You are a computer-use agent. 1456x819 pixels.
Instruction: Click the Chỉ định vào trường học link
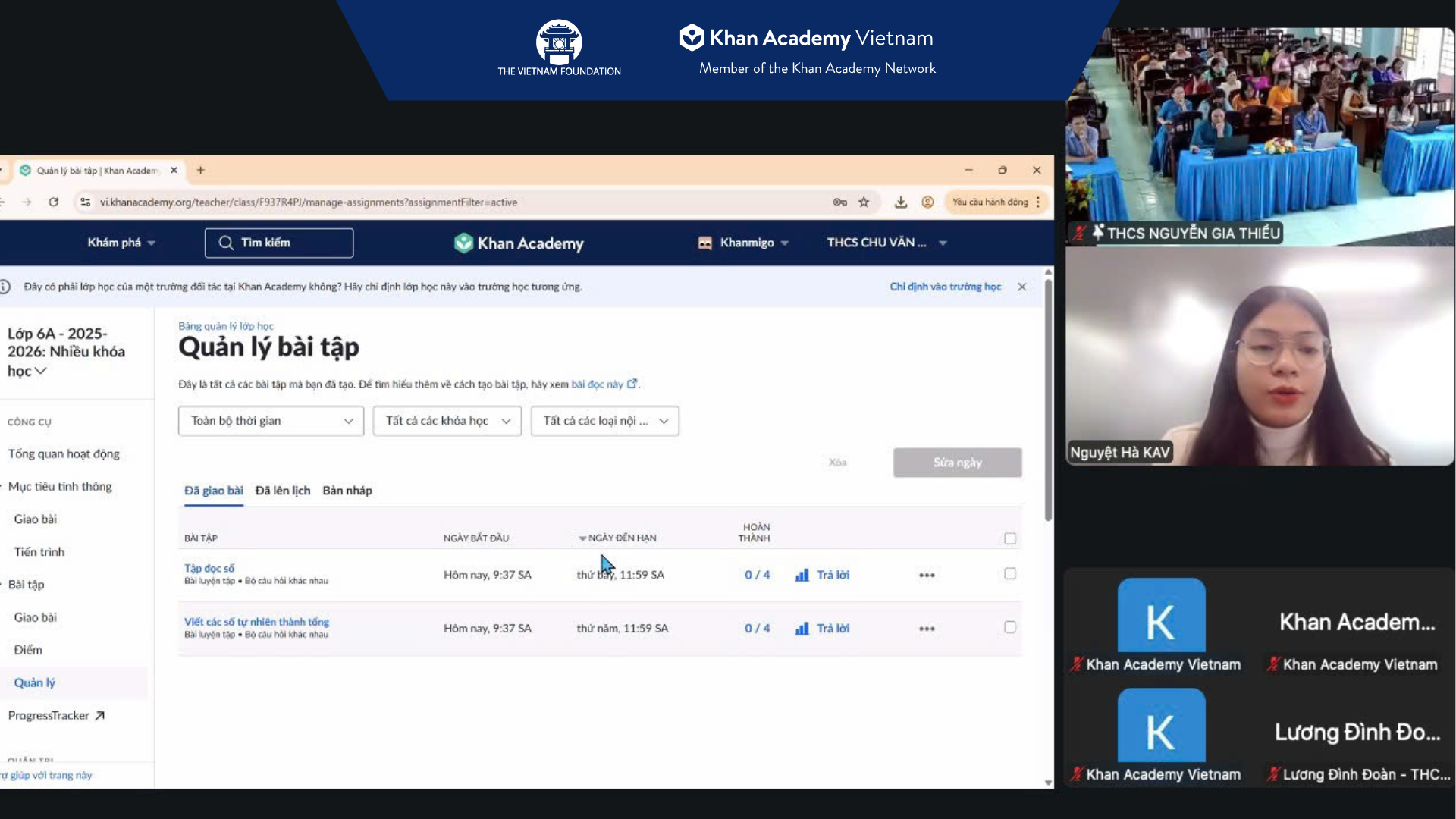945,287
